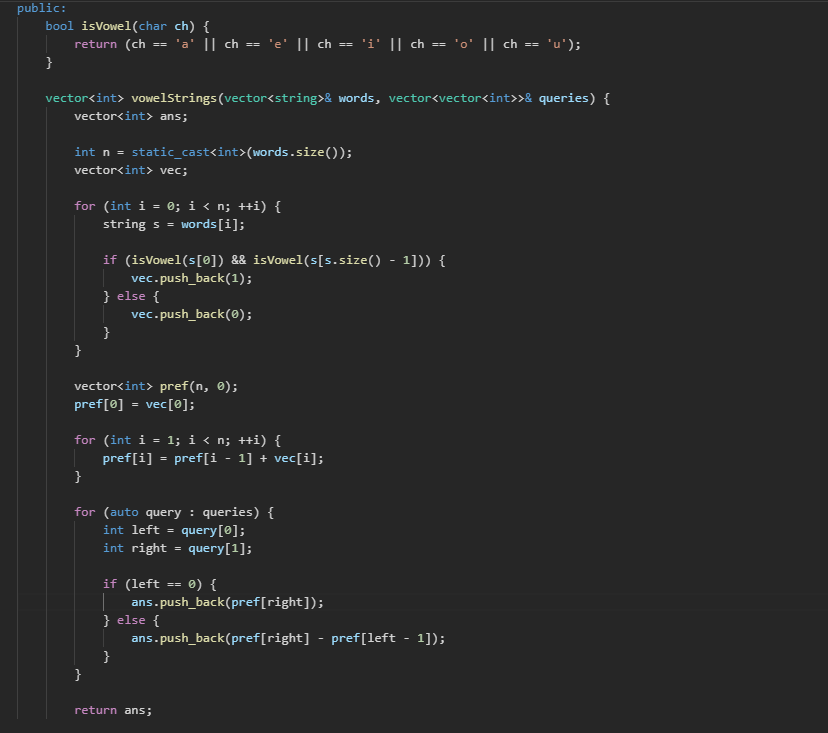The height and width of the screenshot is (733, 828).
Task: Click the 'return ans;' statement
Action: pyautogui.click(x=113, y=710)
